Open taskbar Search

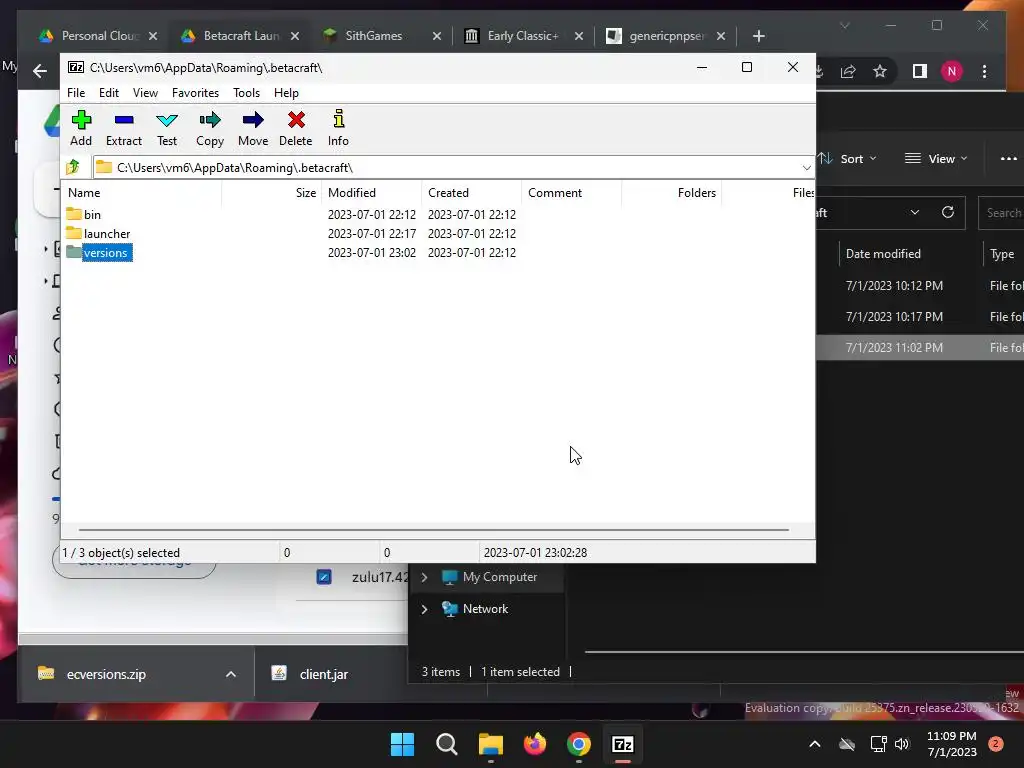447,744
